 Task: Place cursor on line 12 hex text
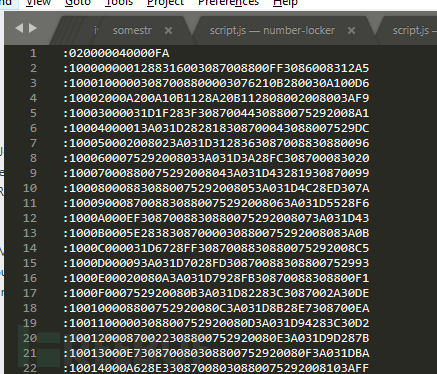click(216, 218)
